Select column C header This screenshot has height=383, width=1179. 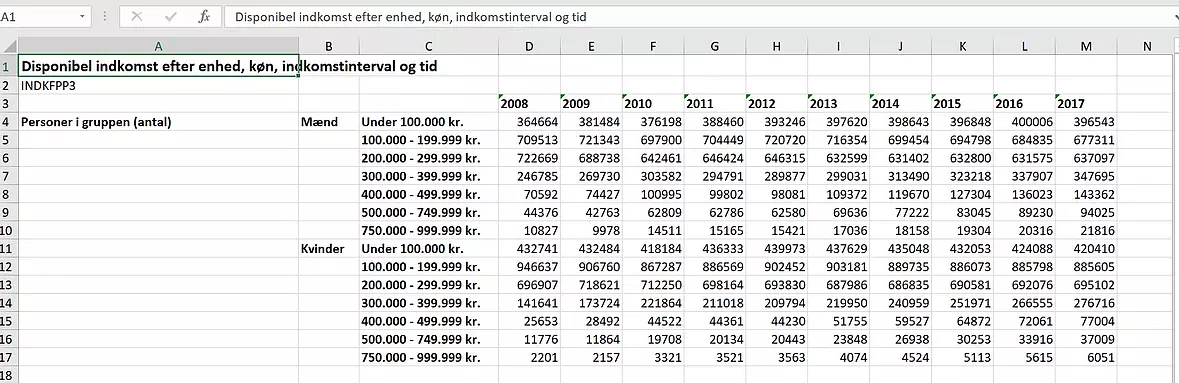[429, 47]
